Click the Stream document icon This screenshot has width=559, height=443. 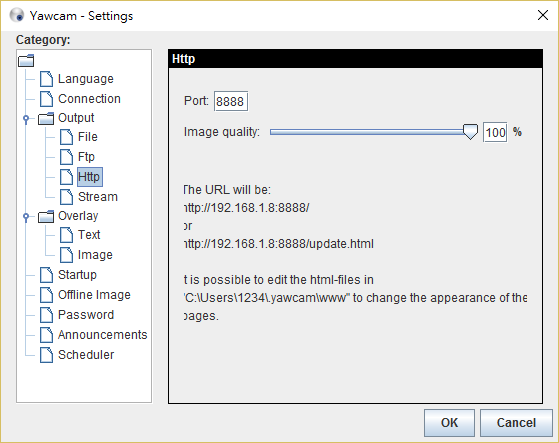pyautogui.click(x=66, y=197)
